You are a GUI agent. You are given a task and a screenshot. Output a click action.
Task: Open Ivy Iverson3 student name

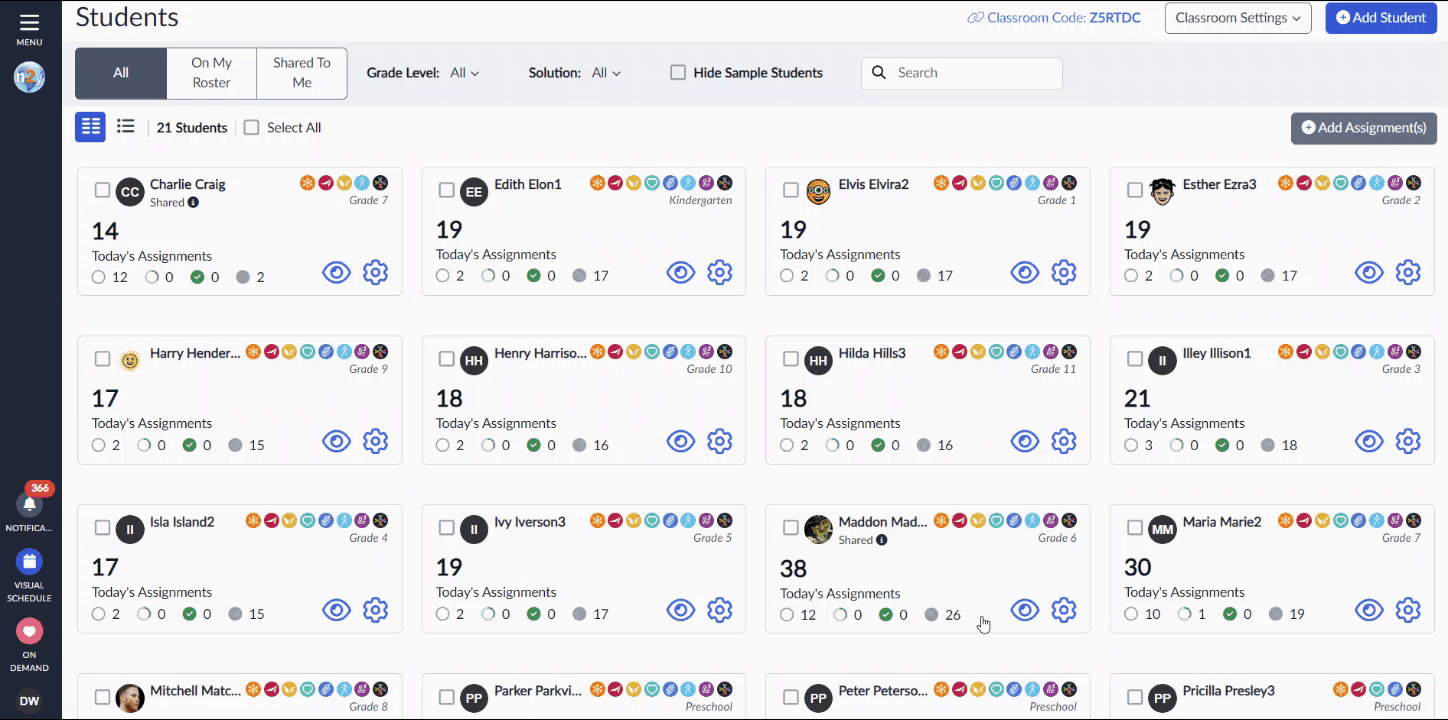(x=530, y=522)
